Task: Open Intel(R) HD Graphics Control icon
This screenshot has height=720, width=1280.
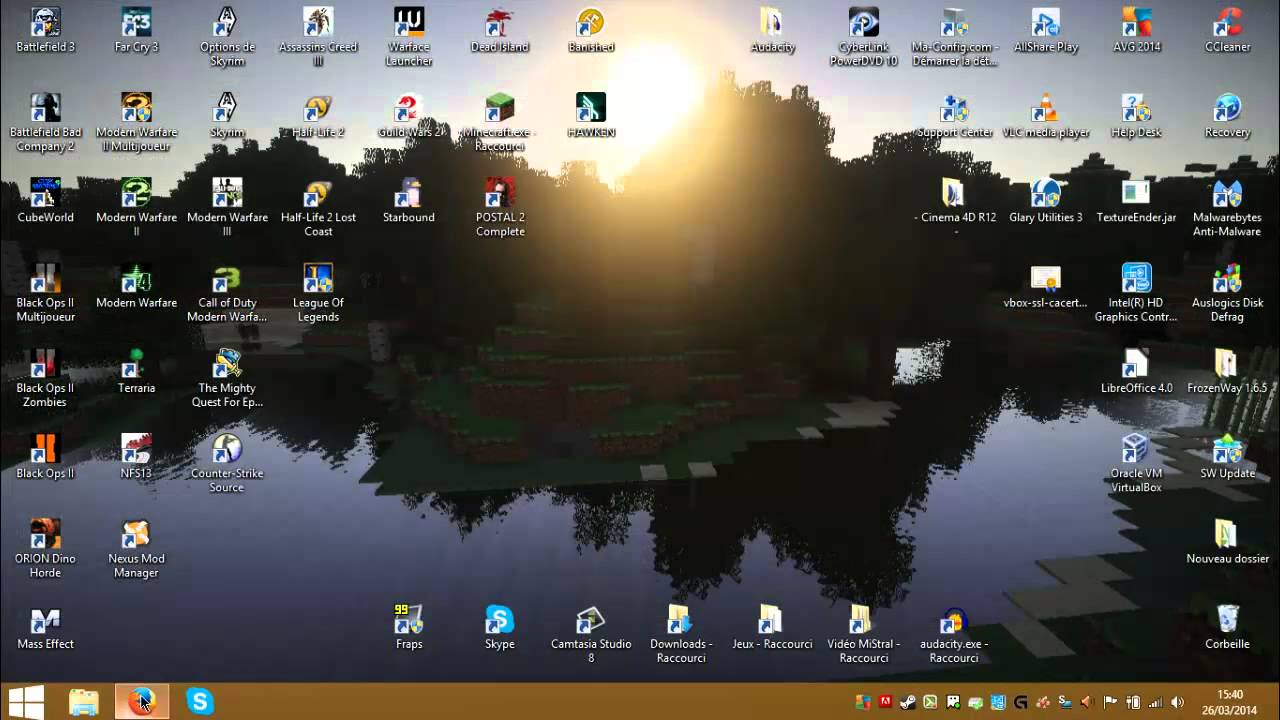Action: tap(1137, 277)
